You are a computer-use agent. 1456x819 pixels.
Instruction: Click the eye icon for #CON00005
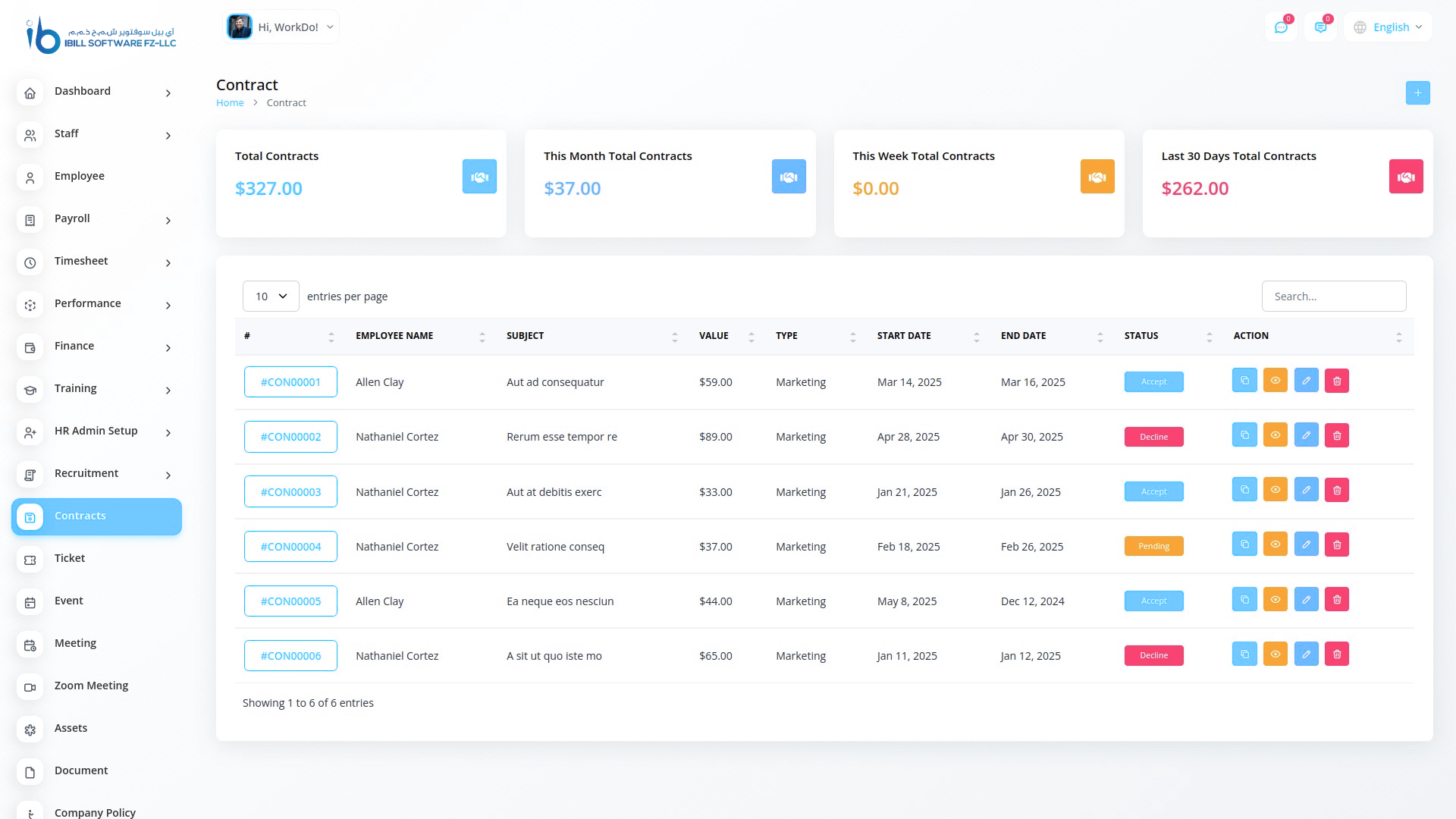pyautogui.click(x=1276, y=600)
